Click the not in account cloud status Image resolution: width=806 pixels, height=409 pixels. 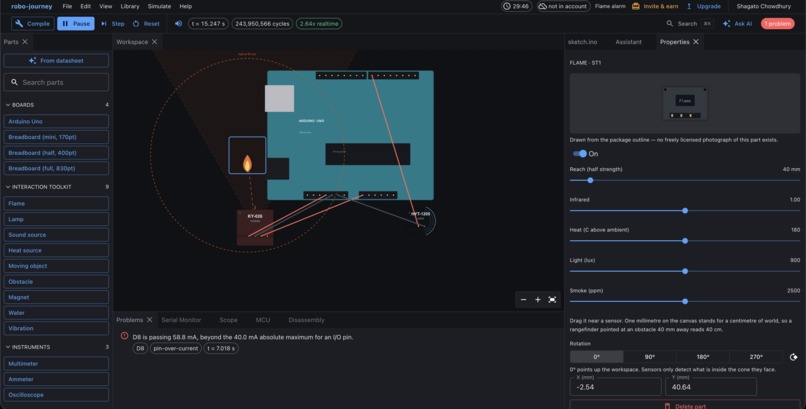pyautogui.click(x=563, y=6)
